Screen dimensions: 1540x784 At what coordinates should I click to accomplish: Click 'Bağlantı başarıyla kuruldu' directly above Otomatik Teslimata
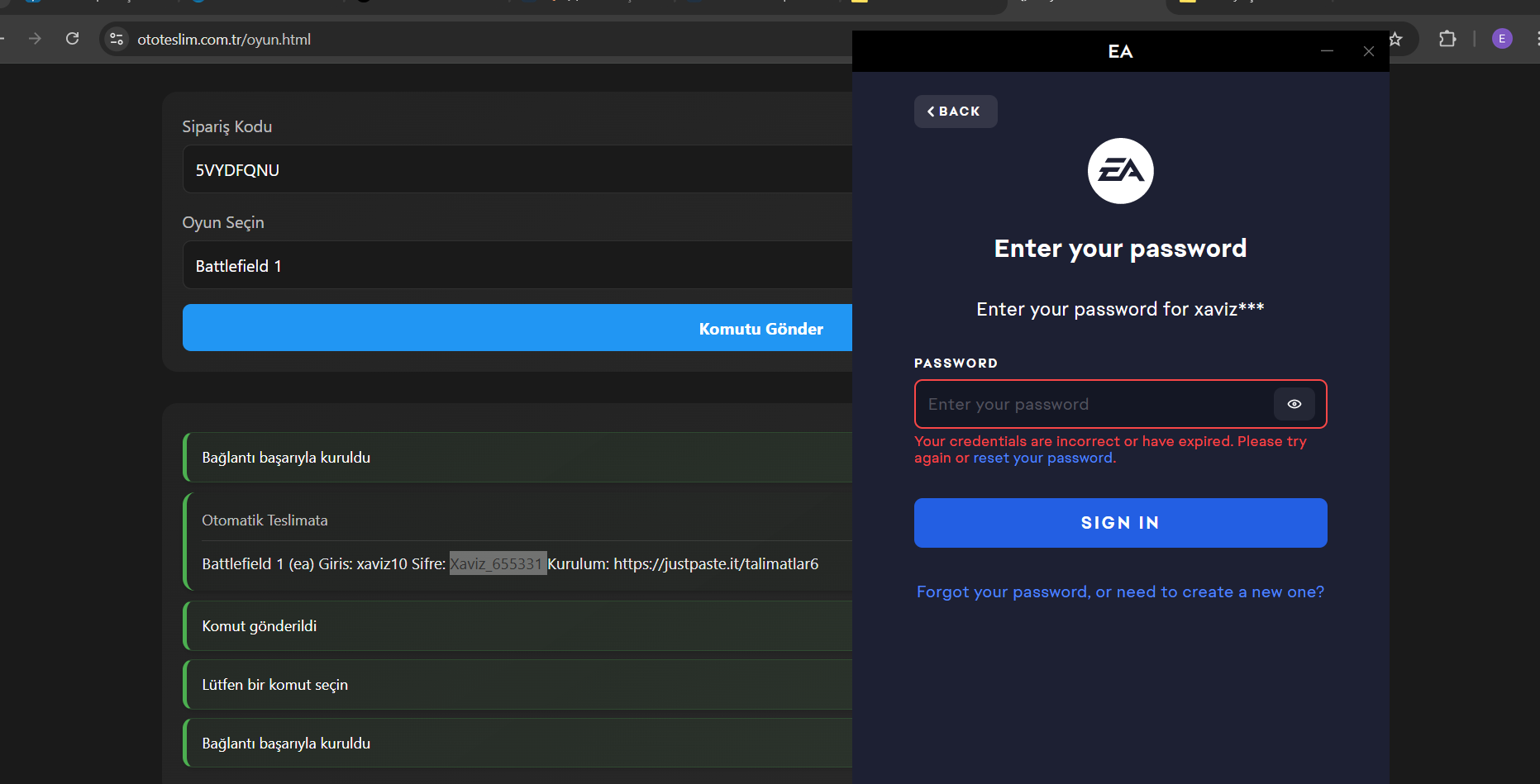(x=286, y=458)
